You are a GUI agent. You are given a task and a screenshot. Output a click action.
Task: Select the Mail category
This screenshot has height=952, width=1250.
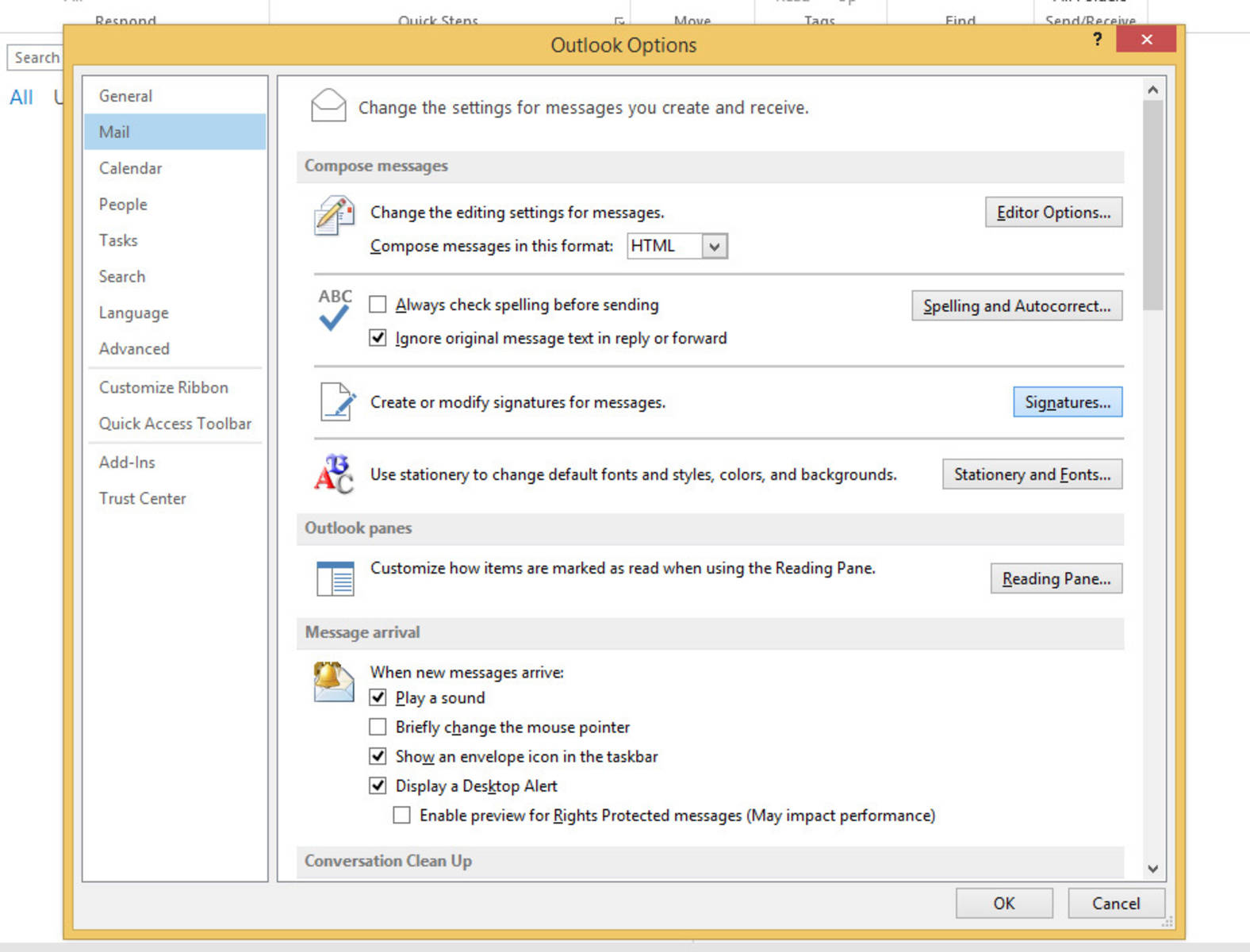pos(175,132)
